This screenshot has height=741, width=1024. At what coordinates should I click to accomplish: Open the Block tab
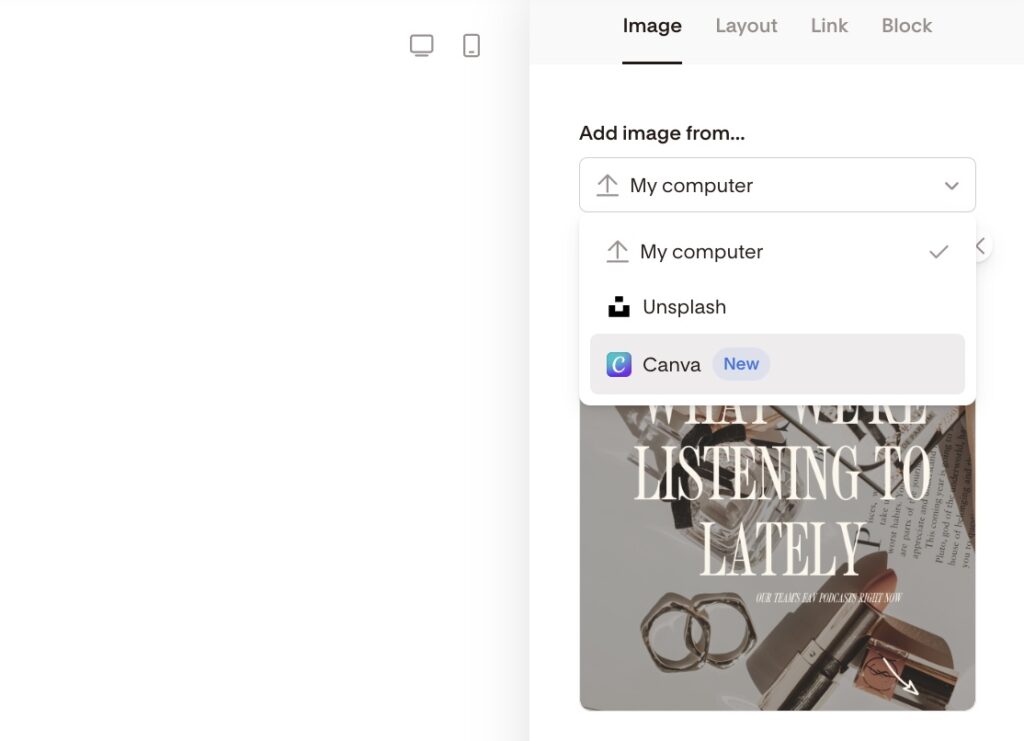pos(906,26)
